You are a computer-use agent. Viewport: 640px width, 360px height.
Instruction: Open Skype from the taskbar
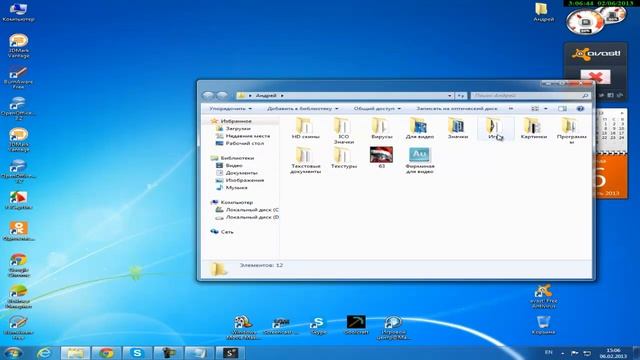point(137,353)
